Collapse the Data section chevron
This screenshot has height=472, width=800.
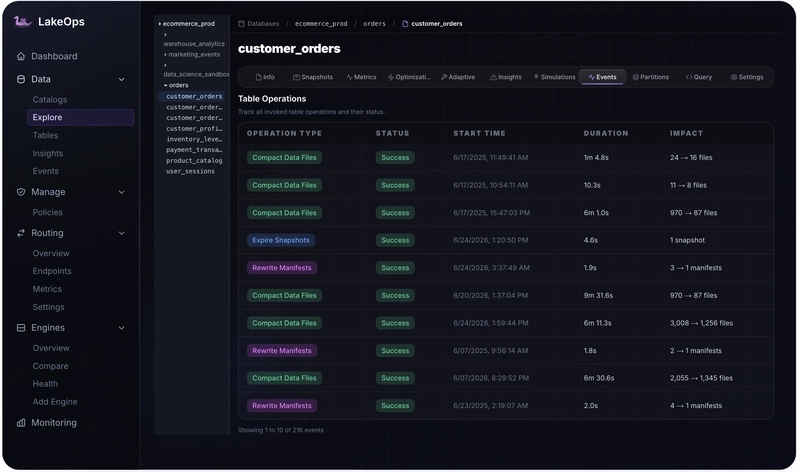point(121,79)
